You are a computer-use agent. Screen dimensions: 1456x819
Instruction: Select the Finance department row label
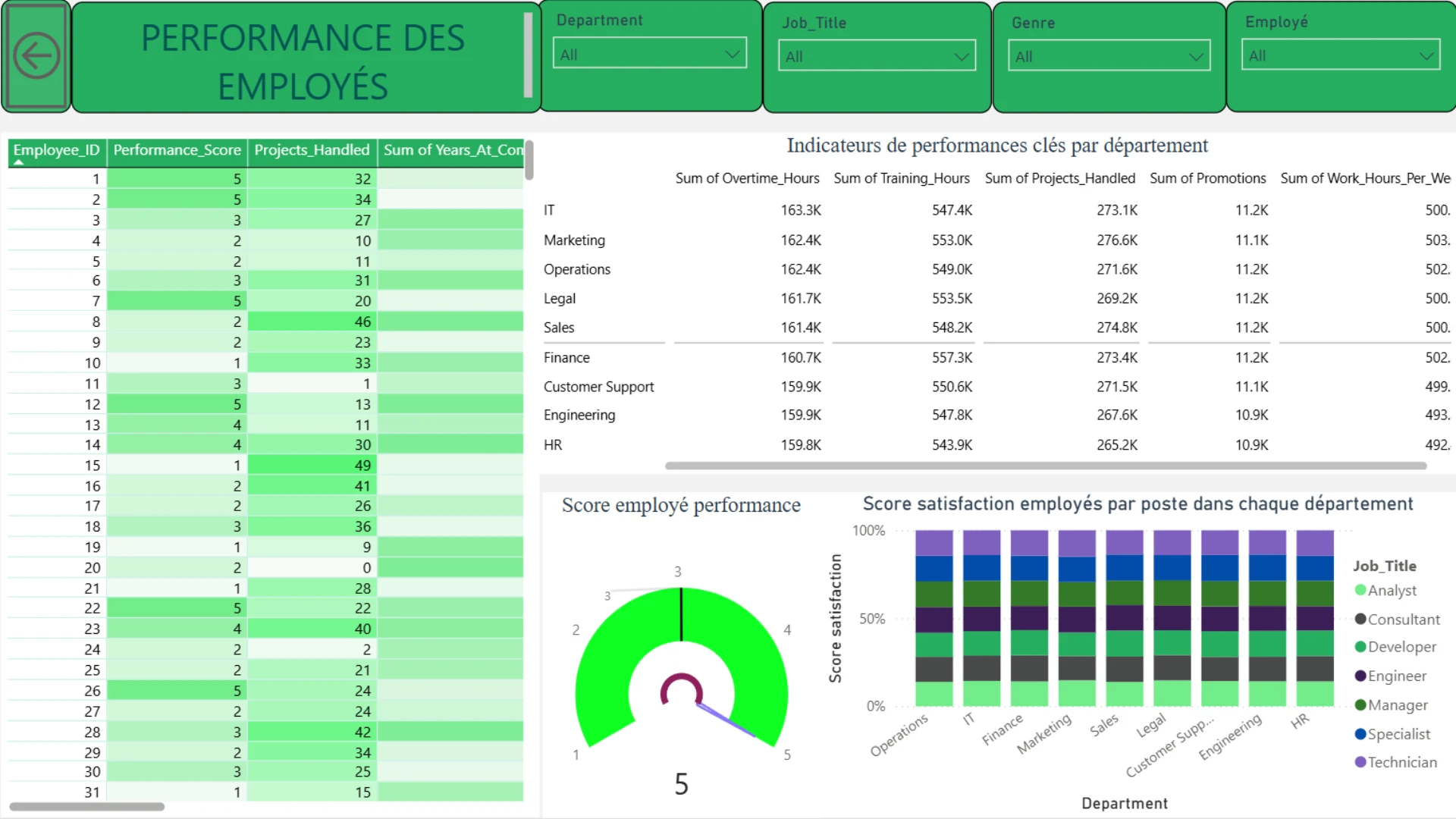566,357
